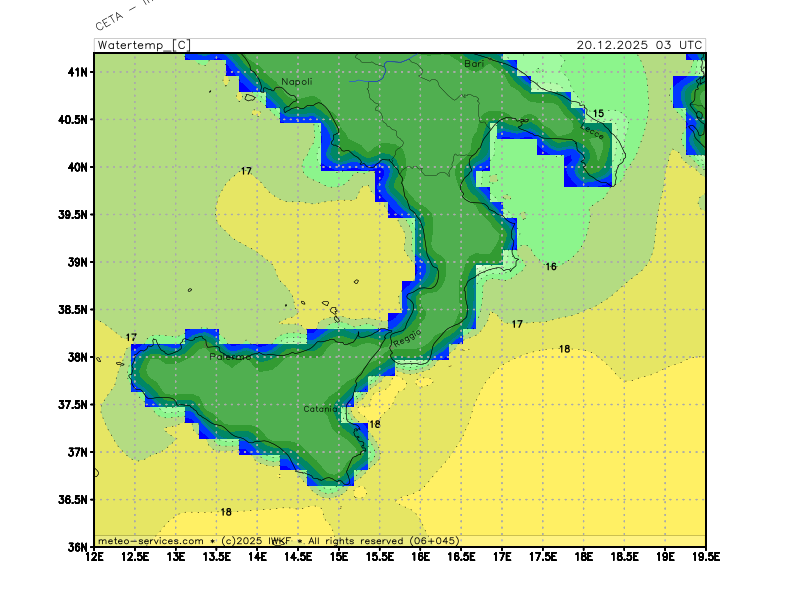Click the Lecce city label
Image resolution: width=800 pixels, height=600 pixels.
click(592, 131)
